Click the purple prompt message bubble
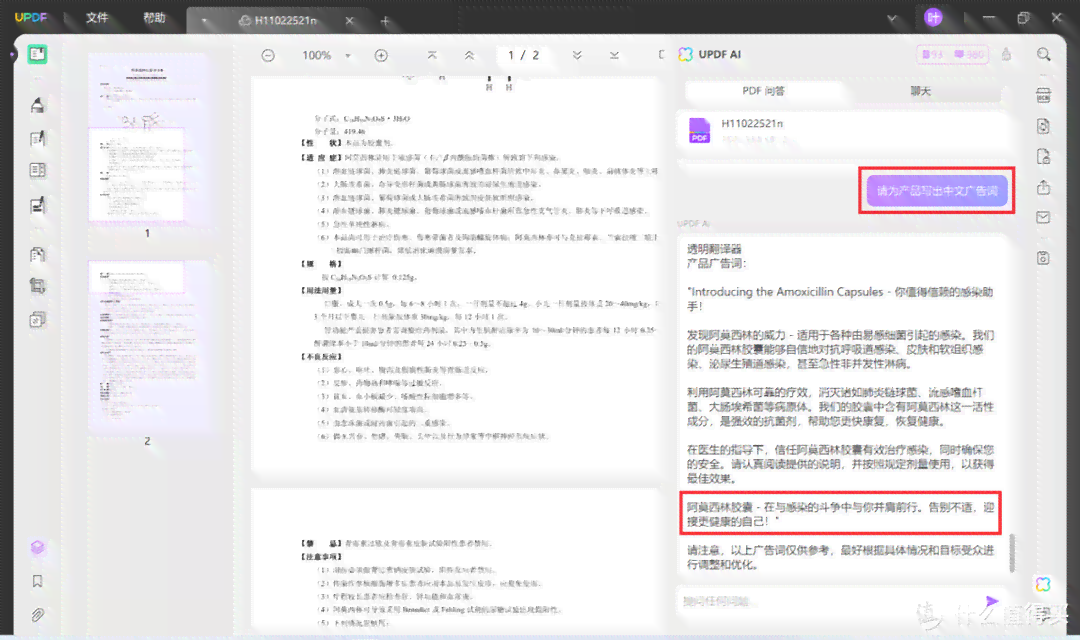This screenshot has width=1080, height=640. [937, 191]
